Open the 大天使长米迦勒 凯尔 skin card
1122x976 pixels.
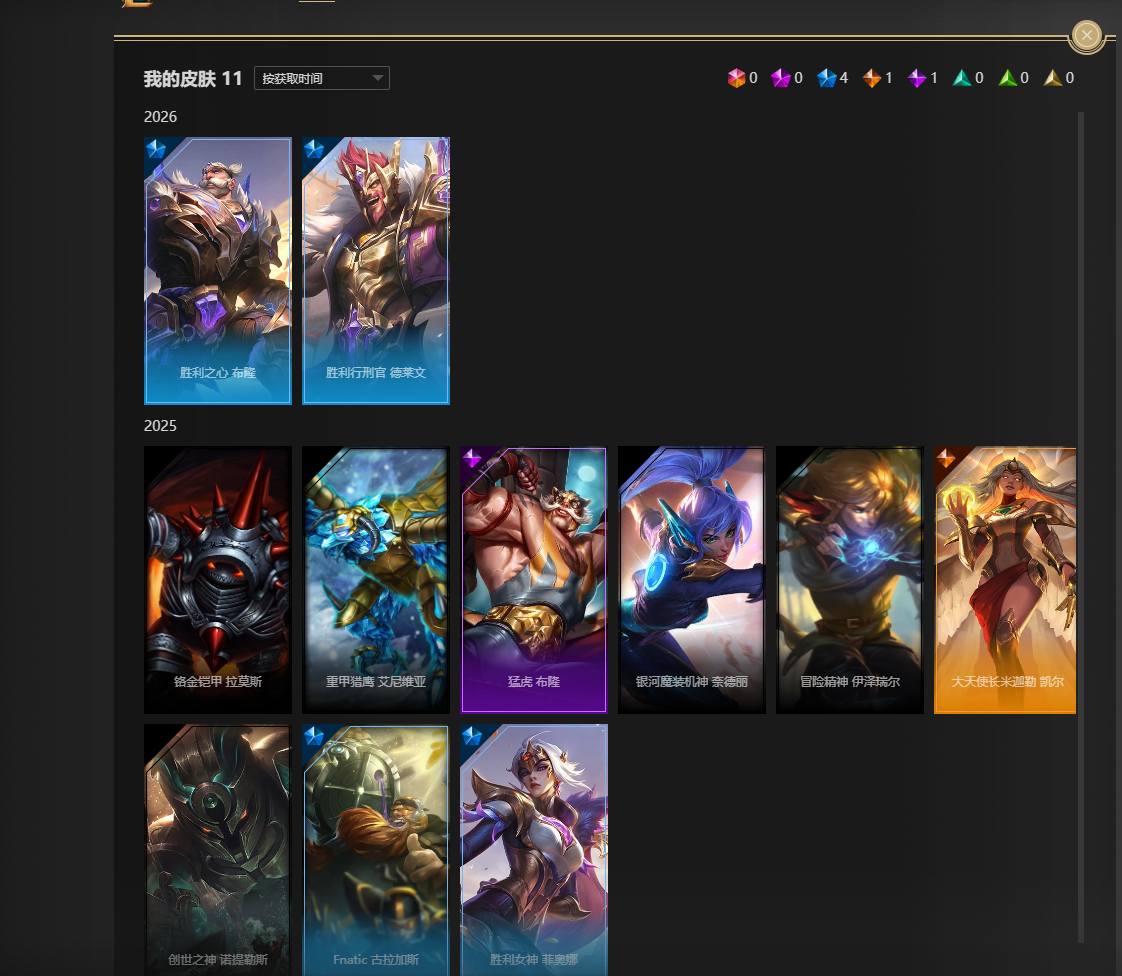tap(1005, 580)
